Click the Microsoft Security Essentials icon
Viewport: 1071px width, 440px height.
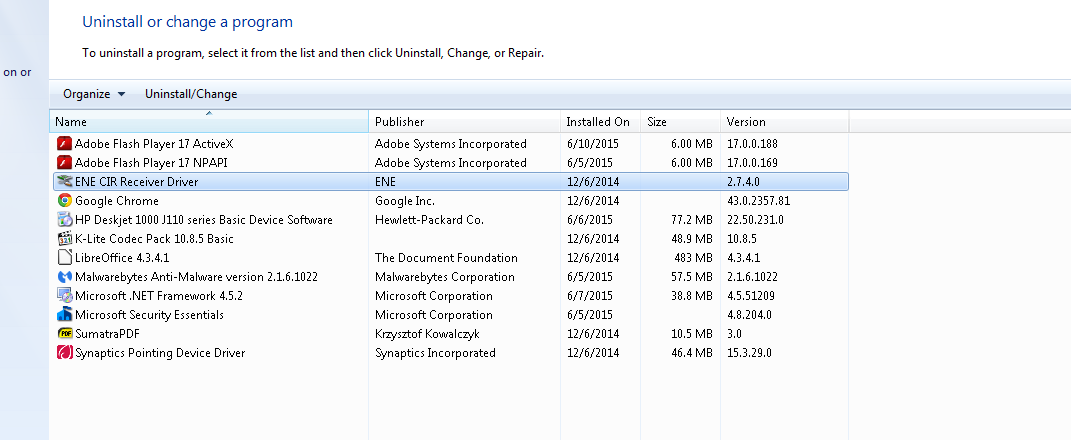64,315
